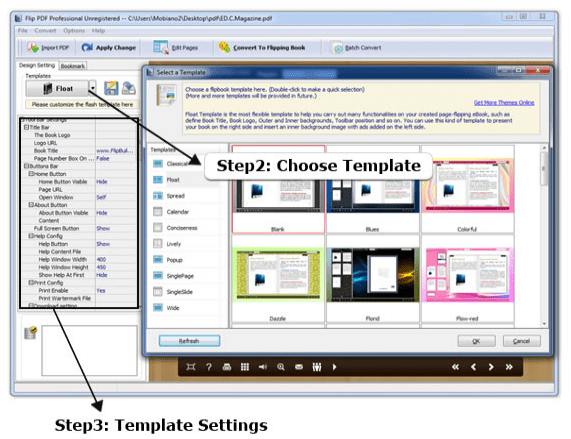Open the Edit Pages tool
571x439 pixels.
pyautogui.click(x=176, y=48)
